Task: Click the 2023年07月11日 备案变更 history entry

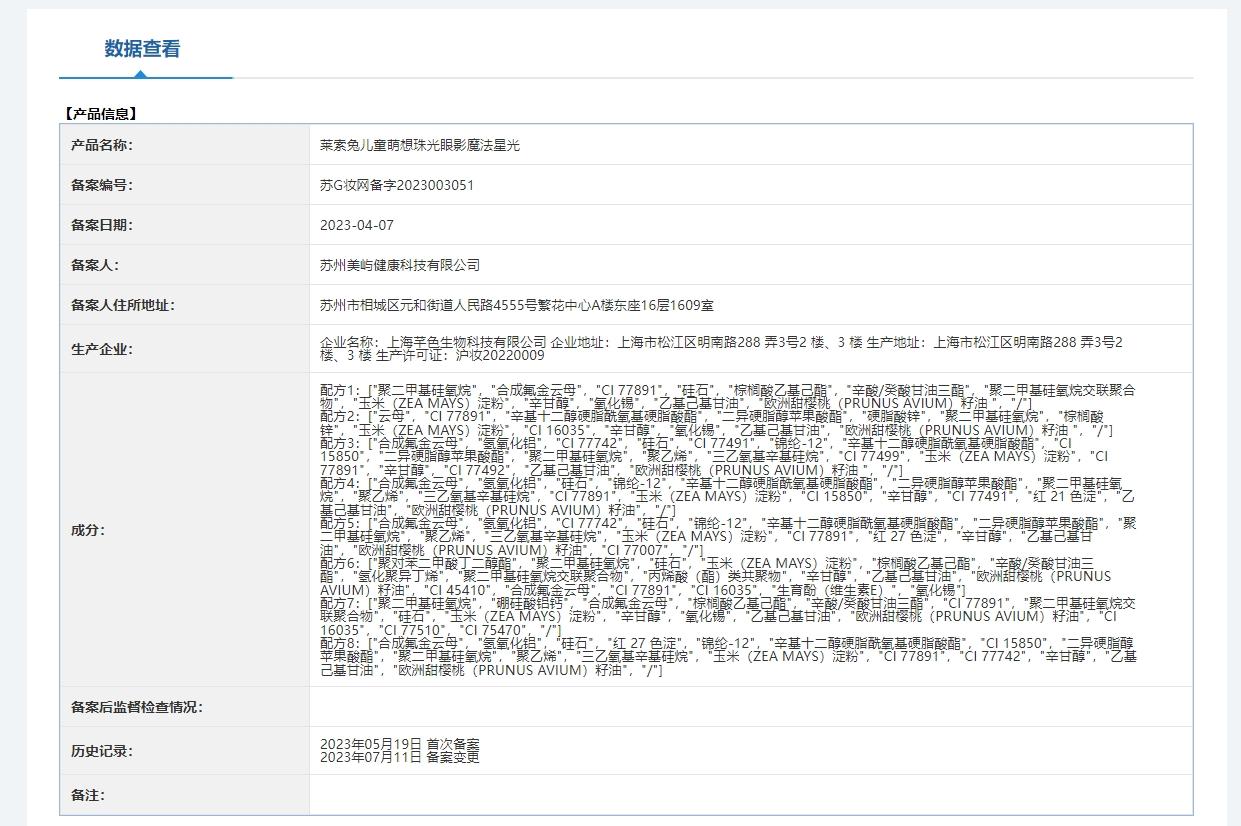Action: [x=400, y=758]
